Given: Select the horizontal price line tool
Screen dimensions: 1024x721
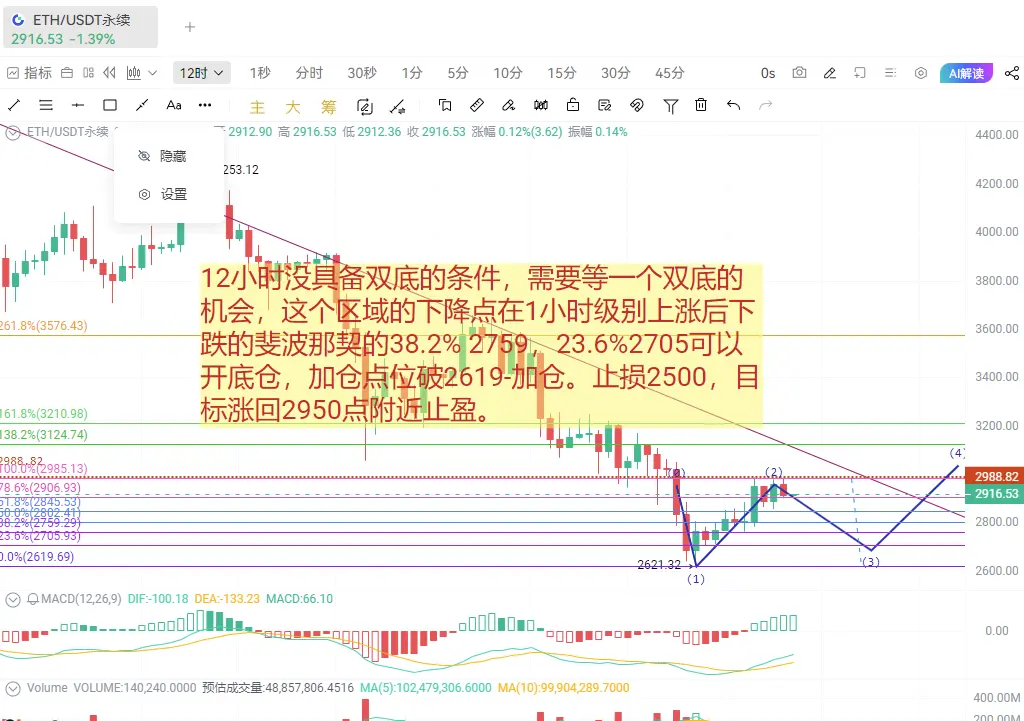Looking at the screenshot, I should pos(78,104).
